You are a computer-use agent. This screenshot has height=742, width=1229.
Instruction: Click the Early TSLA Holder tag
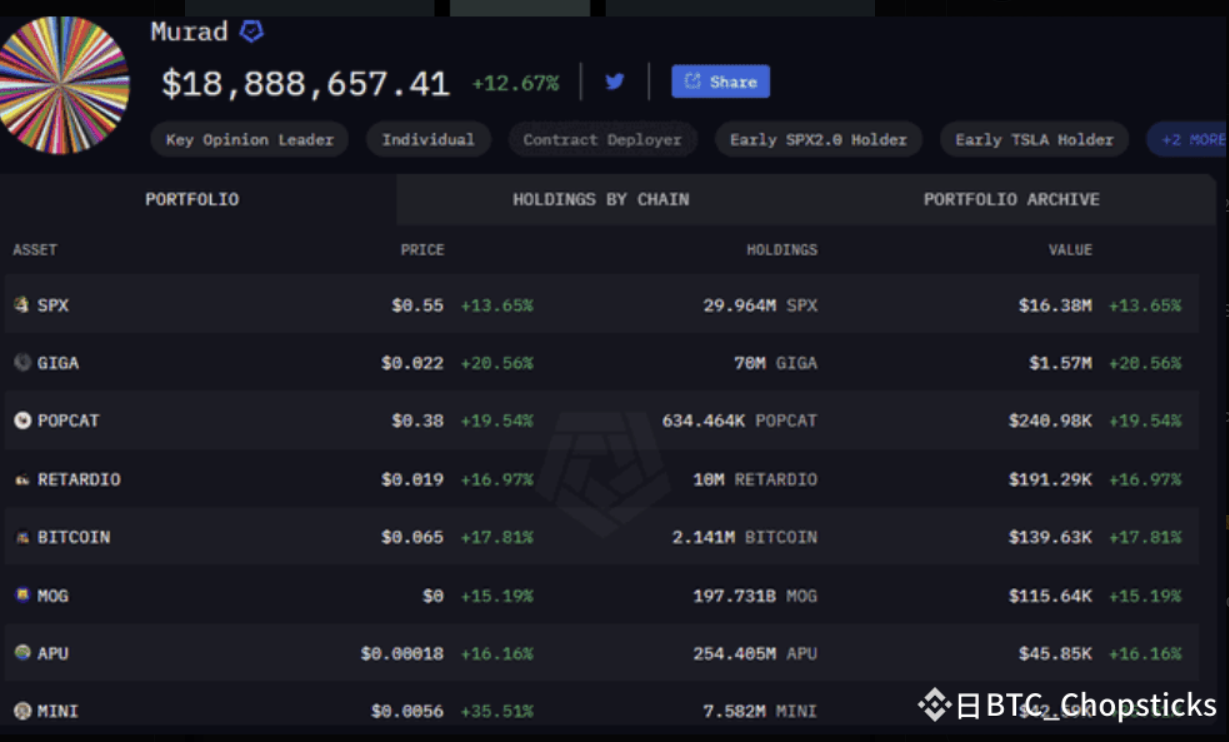(x=1034, y=140)
